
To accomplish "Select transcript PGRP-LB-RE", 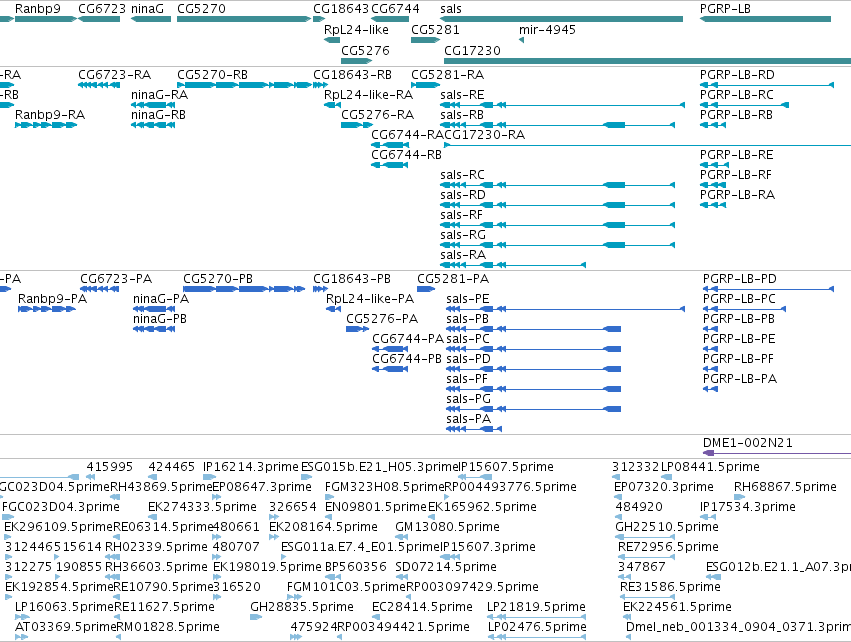I will (x=714, y=165).
